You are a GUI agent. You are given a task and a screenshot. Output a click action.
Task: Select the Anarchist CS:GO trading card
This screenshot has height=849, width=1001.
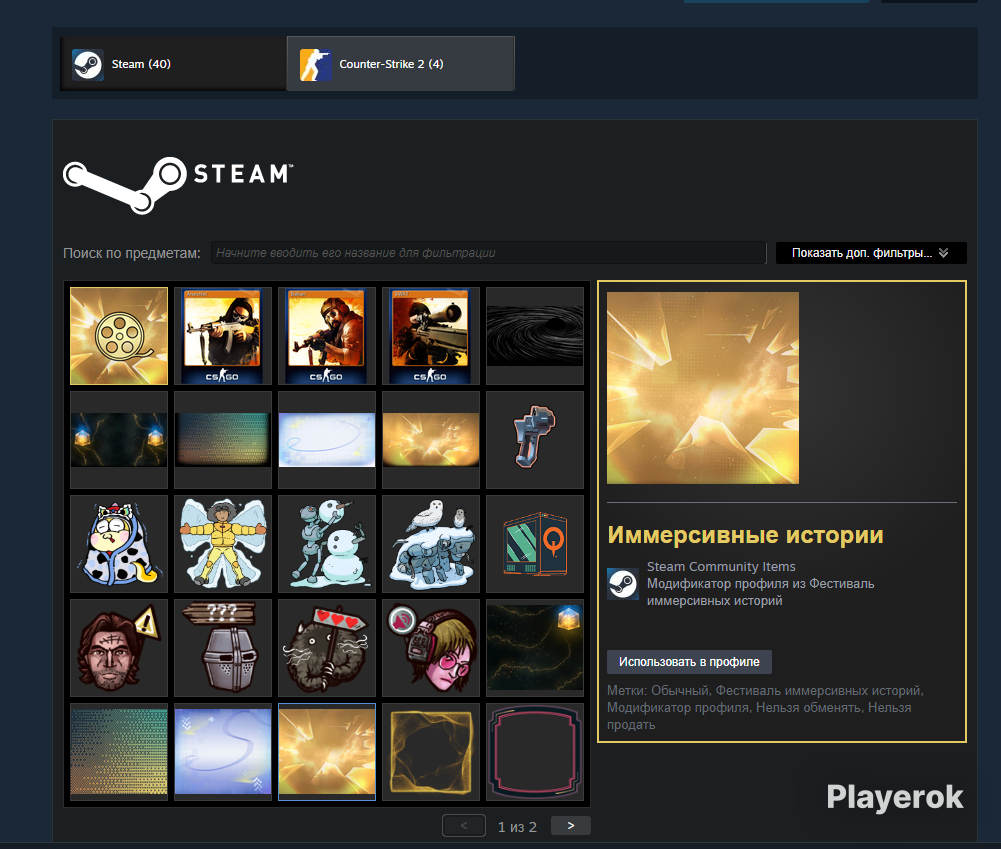tap(223, 336)
